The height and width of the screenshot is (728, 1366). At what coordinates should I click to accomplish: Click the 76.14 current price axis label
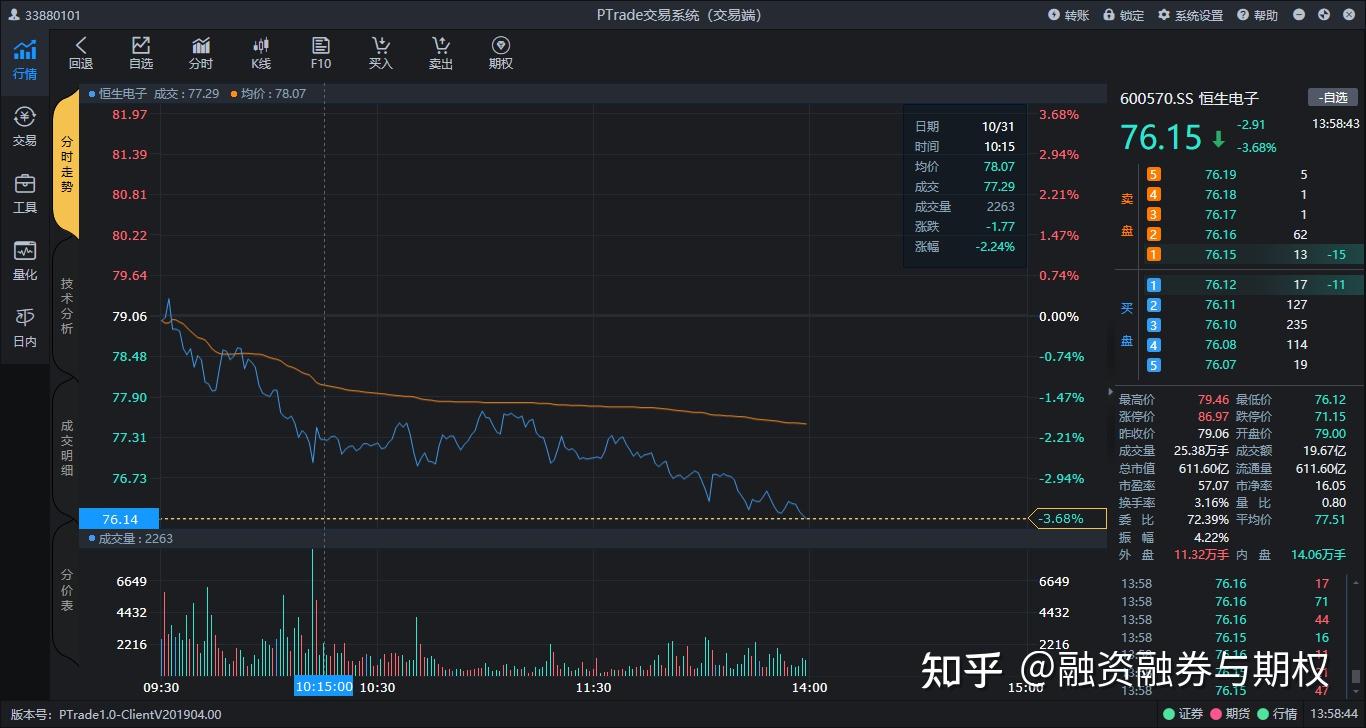point(120,519)
